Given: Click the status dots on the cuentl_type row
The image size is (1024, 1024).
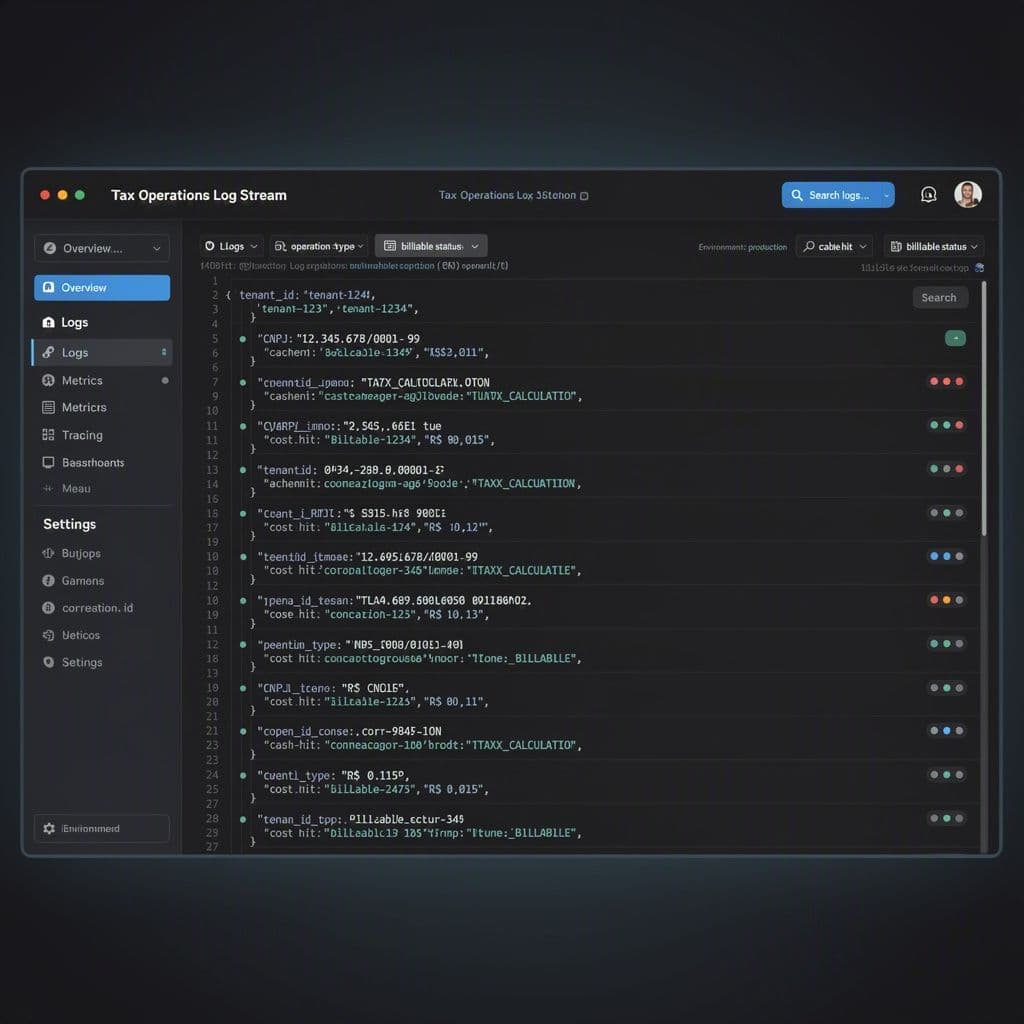Looking at the screenshot, I should tap(946, 775).
